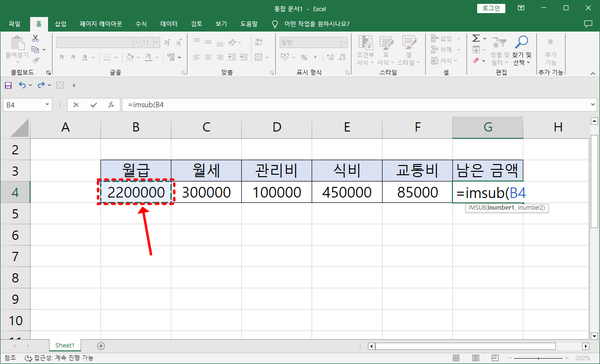The height and width of the screenshot is (364, 600).
Task: Click the 202% zoom level
Action: pyautogui.click(x=583, y=358)
